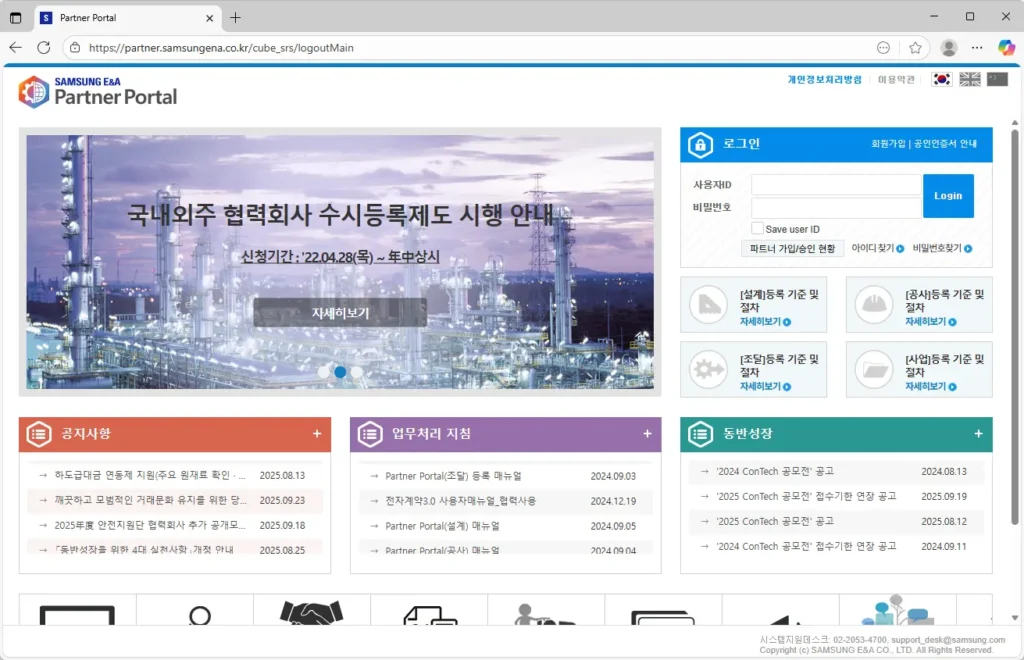This screenshot has height=660, width=1024.
Task: Expand 동반성장 list with its plus button
Action: tap(978, 434)
